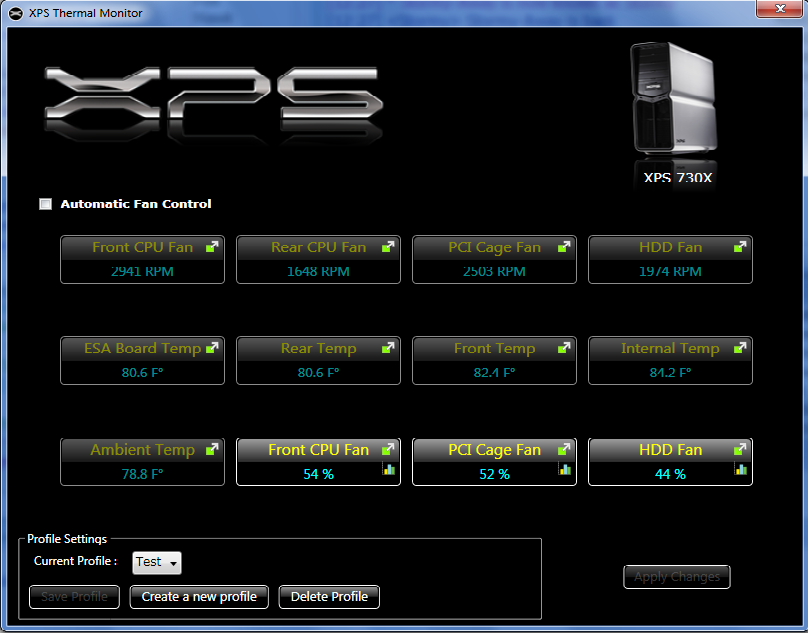Pop out the HDD Fan percent tile
This screenshot has width=808, height=633.
(x=740, y=449)
